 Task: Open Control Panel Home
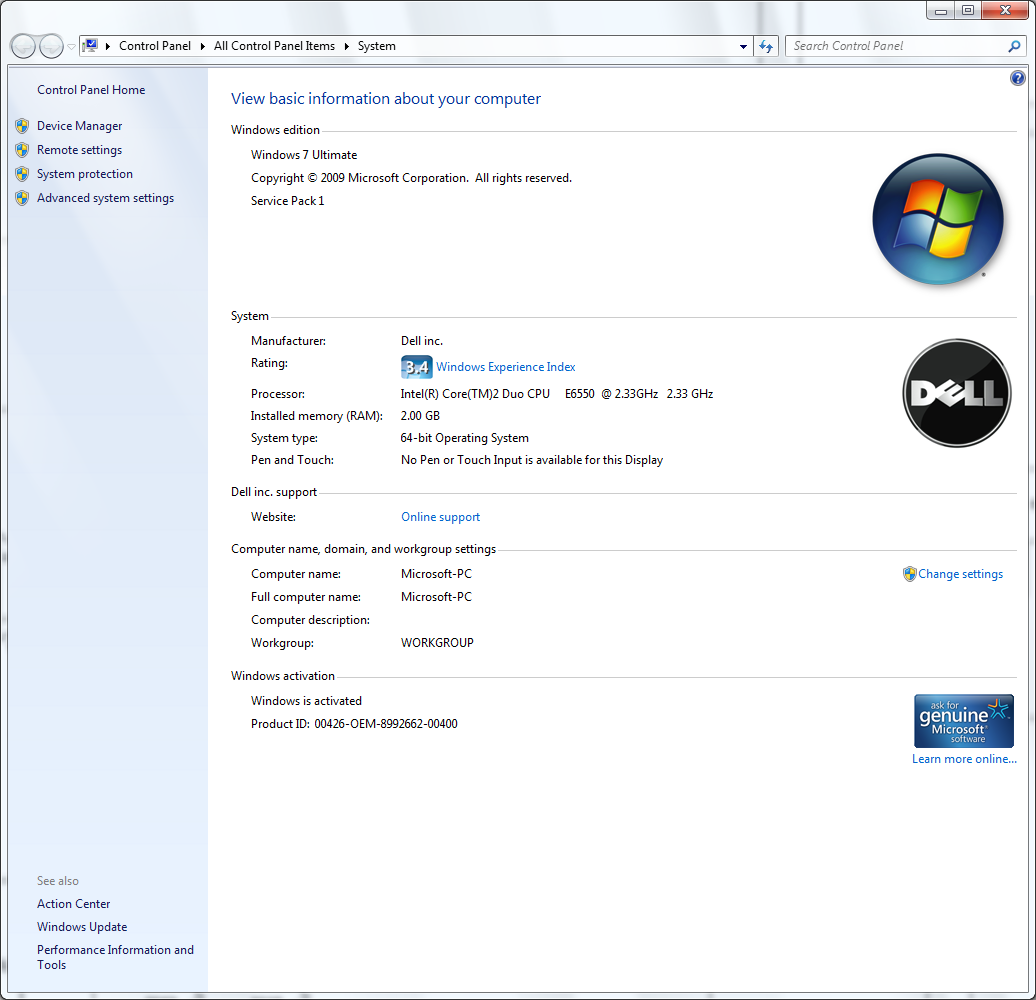coord(91,90)
